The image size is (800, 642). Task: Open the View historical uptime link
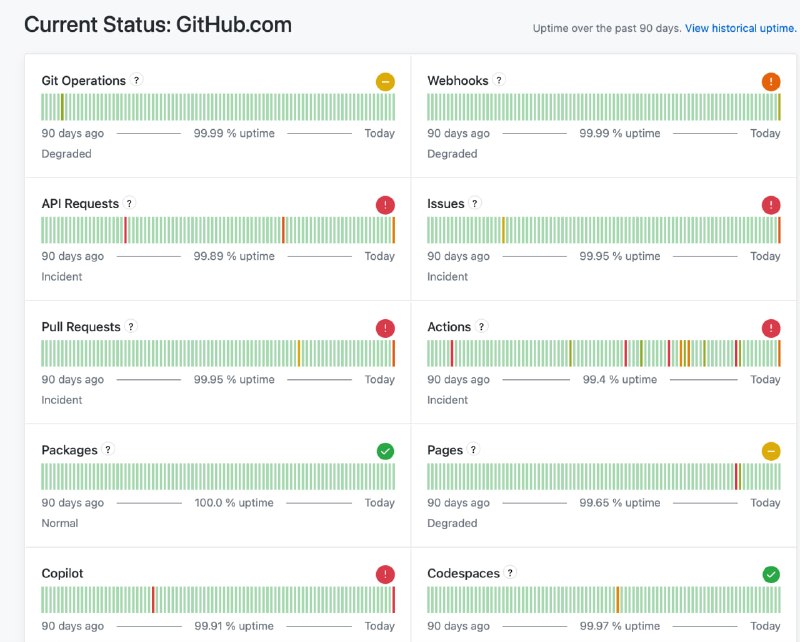pyautogui.click(x=740, y=29)
